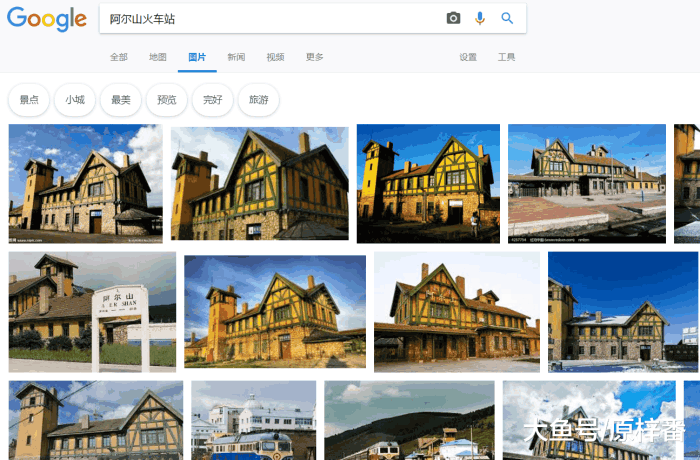Screen dimensions: 700x460
Task: Switch to the 全部 results tab
Action: coord(119,57)
